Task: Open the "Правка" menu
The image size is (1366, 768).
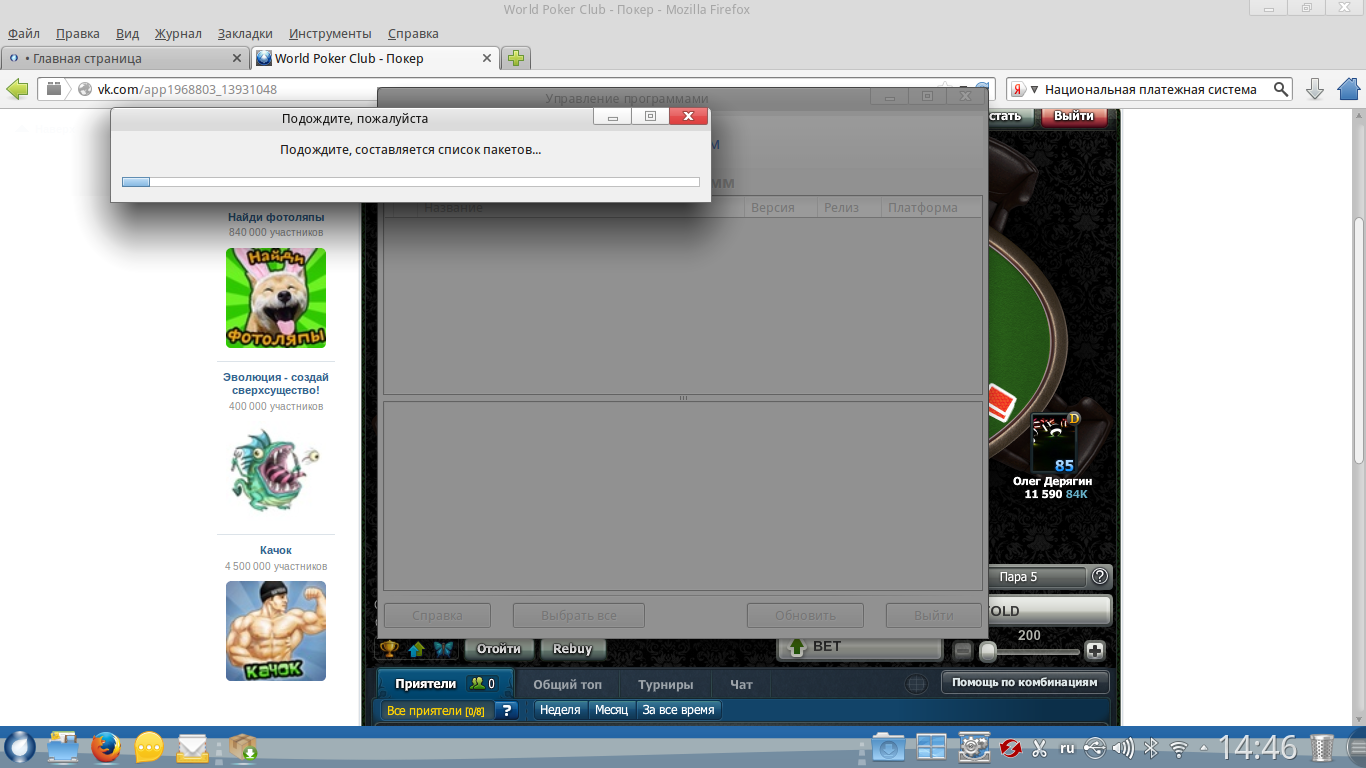Action: [x=78, y=33]
